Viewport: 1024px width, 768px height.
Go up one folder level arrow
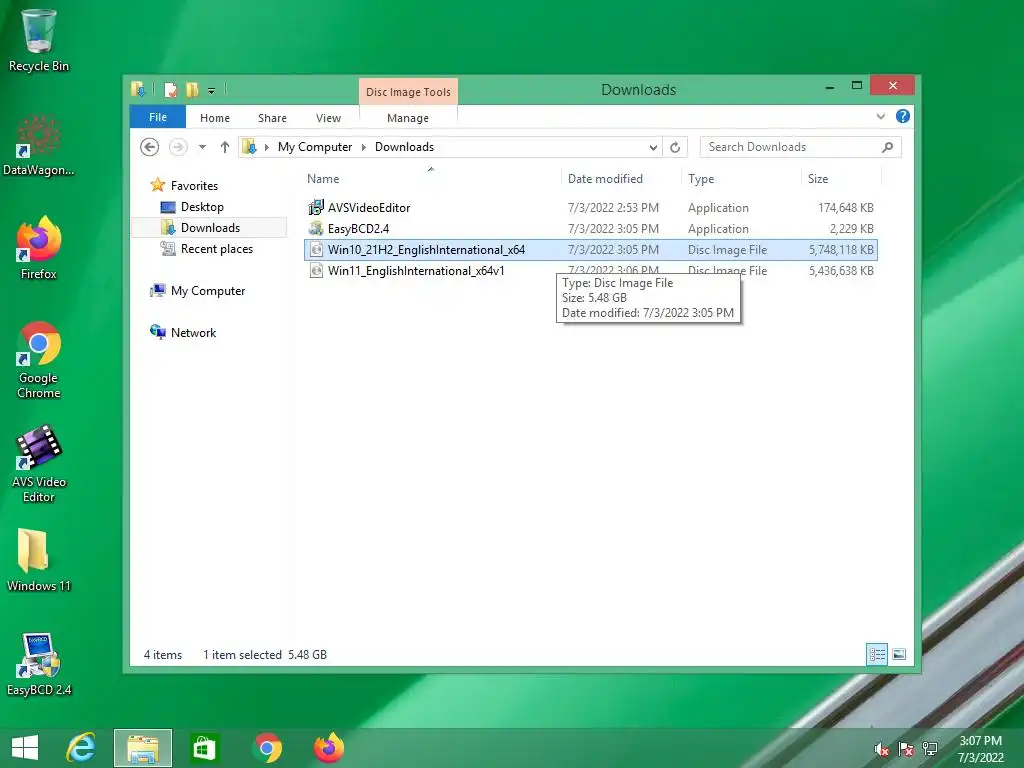pyautogui.click(x=225, y=147)
